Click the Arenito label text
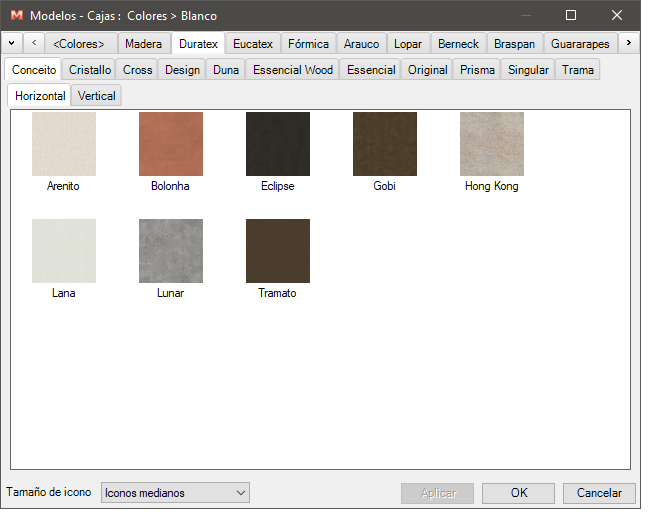The width and height of the screenshot is (658, 517). pos(63,186)
